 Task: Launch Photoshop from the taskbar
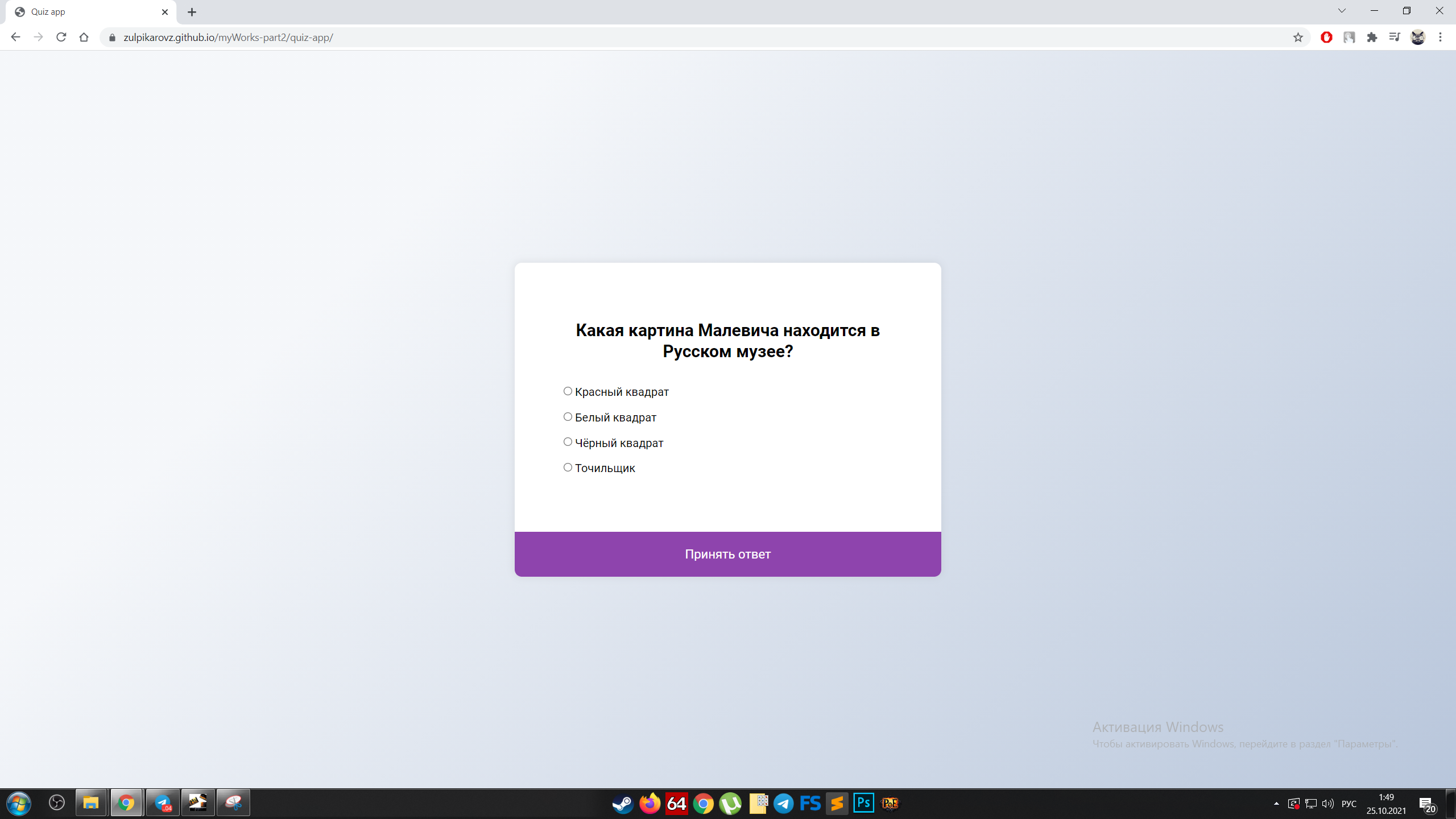[863, 803]
